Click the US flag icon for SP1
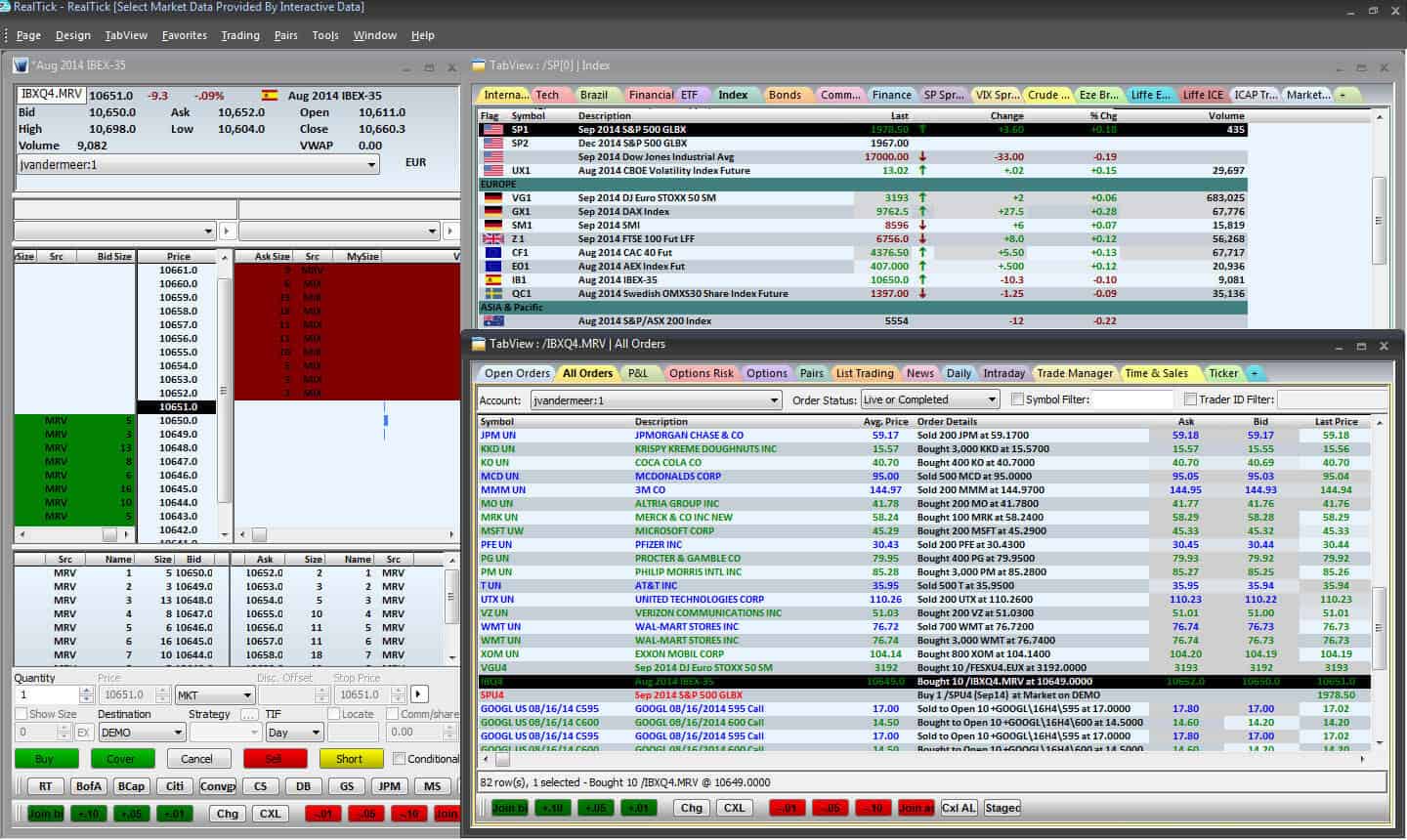The width and height of the screenshot is (1407, 840). [x=493, y=129]
